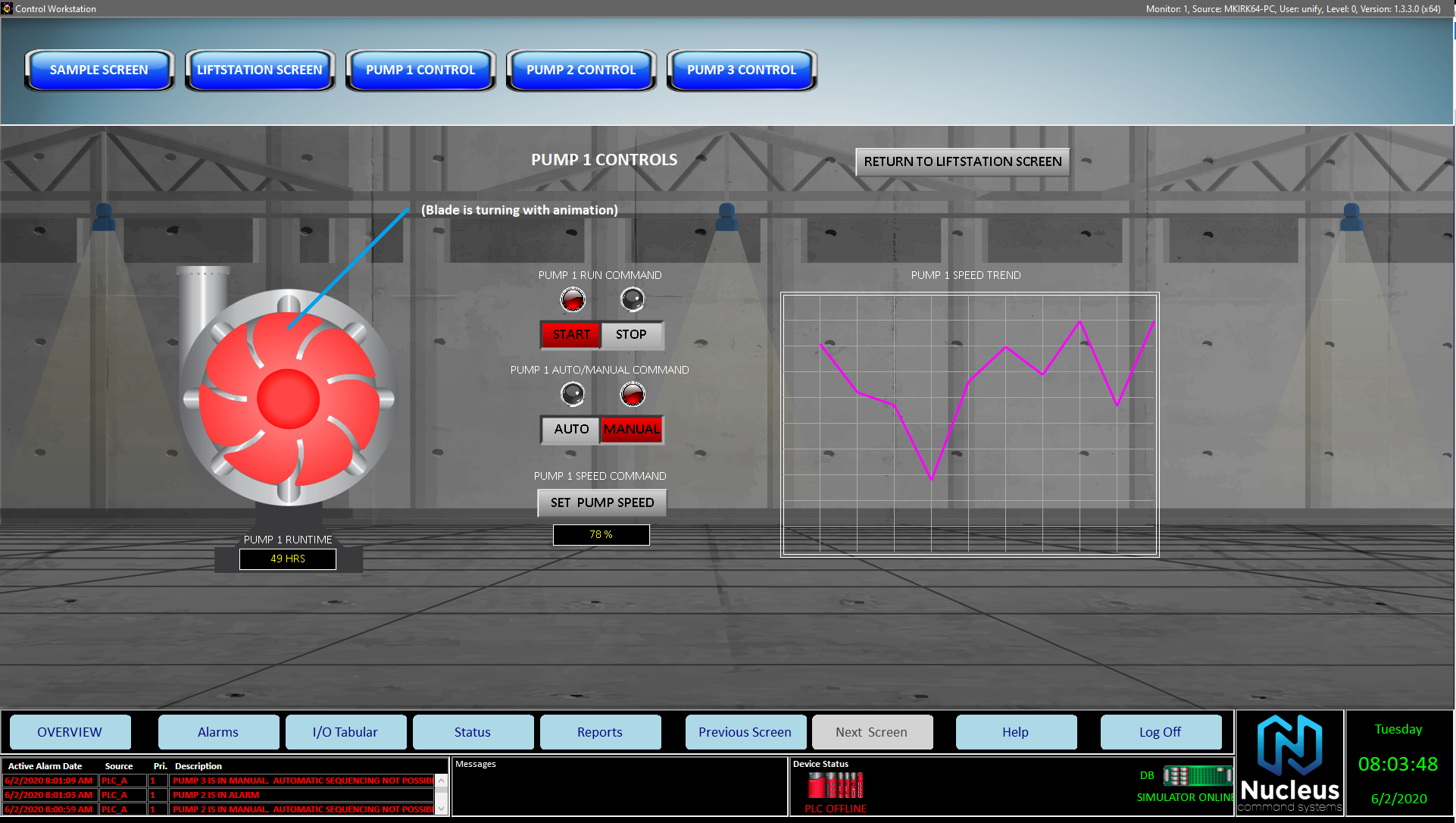Click the green DB simulator rack icon

tap(1198, 776)
